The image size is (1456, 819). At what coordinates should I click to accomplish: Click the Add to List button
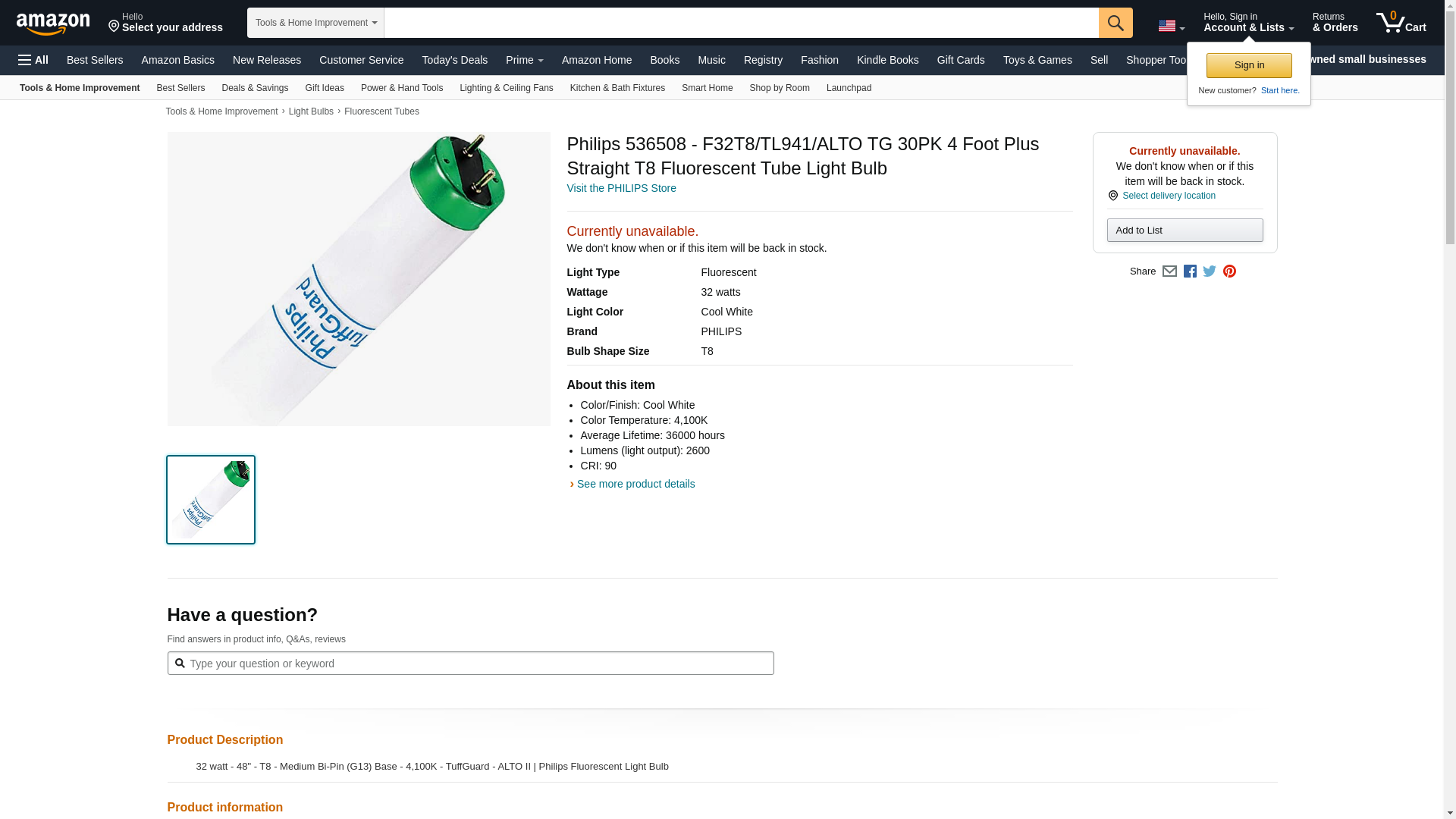tap(1185, 231)
